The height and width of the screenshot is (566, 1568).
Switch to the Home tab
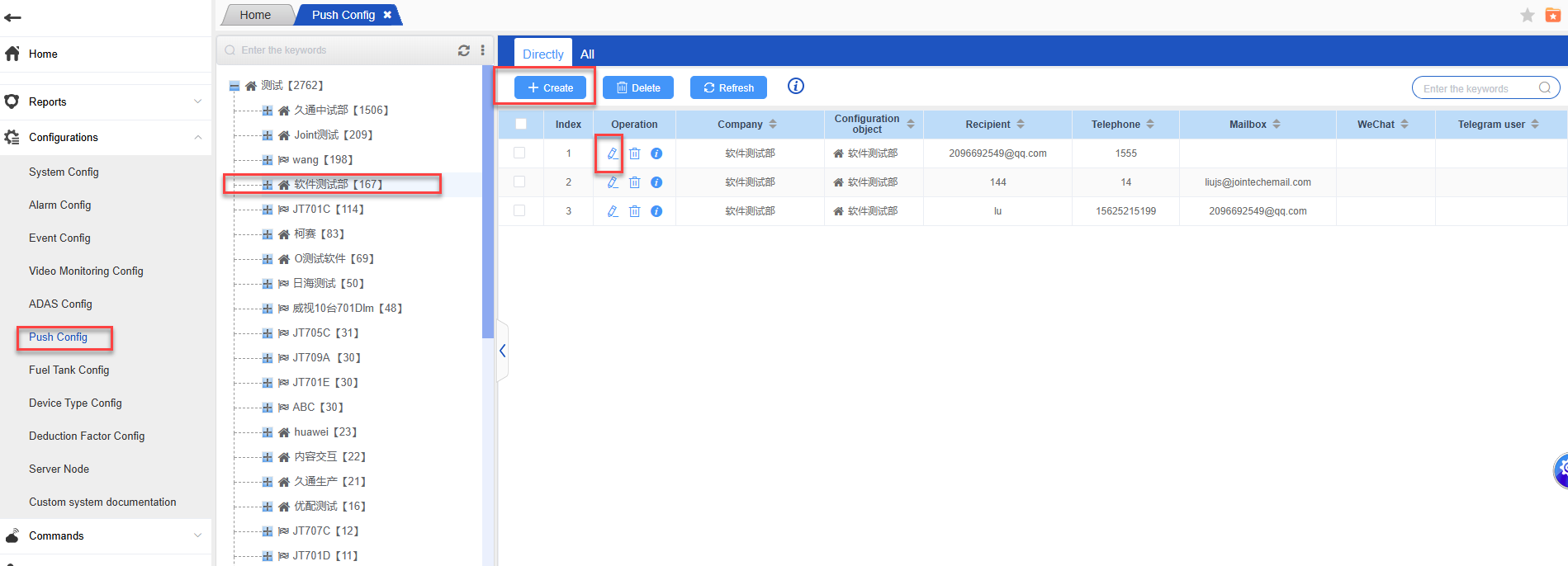(255, 15)
